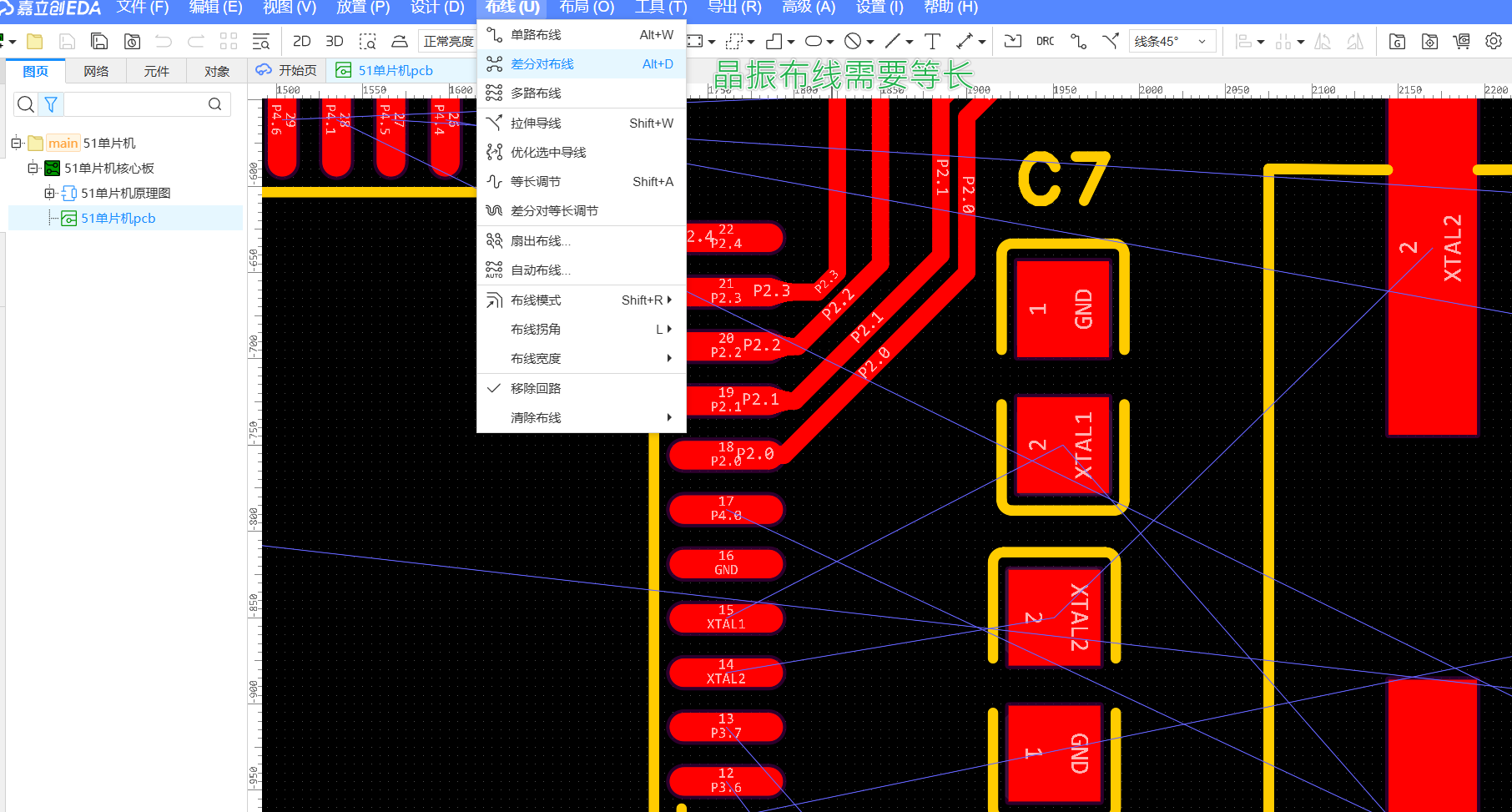The height and width of the screenshot is (812, 1512).
Task: Choose 拉伸导线 menu entry
Action: [x=582, y=124]
